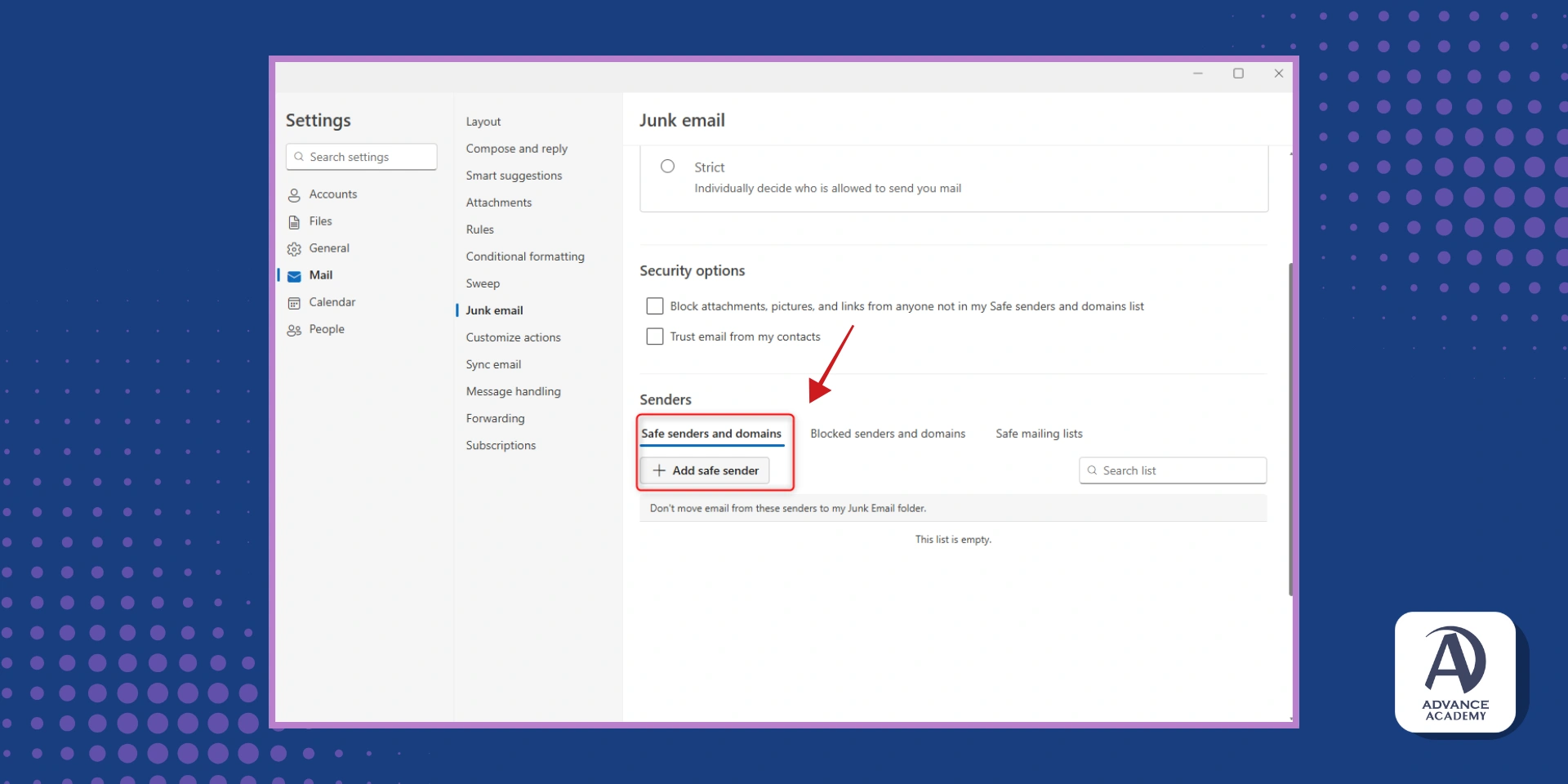Click the Calendar icon in sidebar
The width and height of the screenshot is (1568, 784).
click(x=294, y=303)
